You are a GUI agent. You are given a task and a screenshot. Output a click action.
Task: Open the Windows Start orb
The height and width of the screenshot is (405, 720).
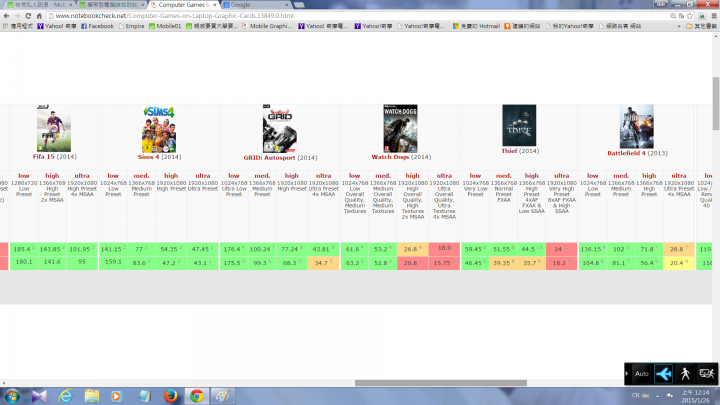coord(12,396)
